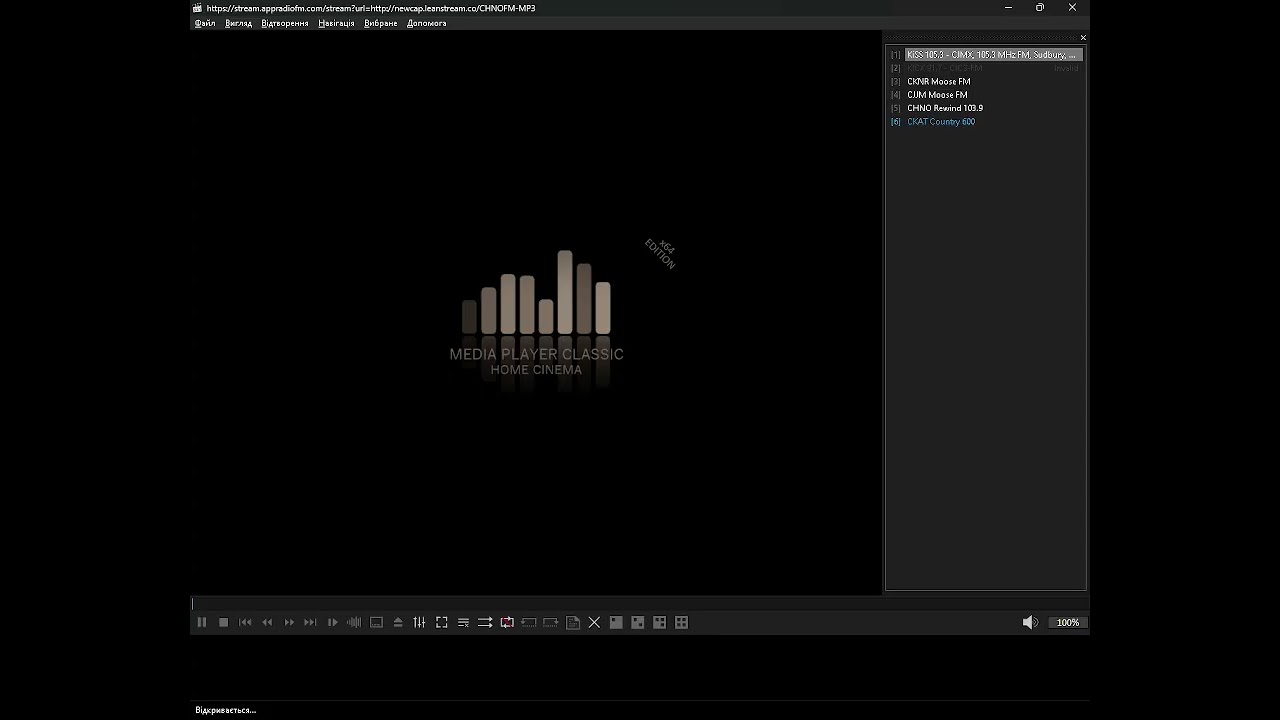Close the playlist panel
Screen dimensions: 1280x720
pyautogui.click(x=1083, y=38)
